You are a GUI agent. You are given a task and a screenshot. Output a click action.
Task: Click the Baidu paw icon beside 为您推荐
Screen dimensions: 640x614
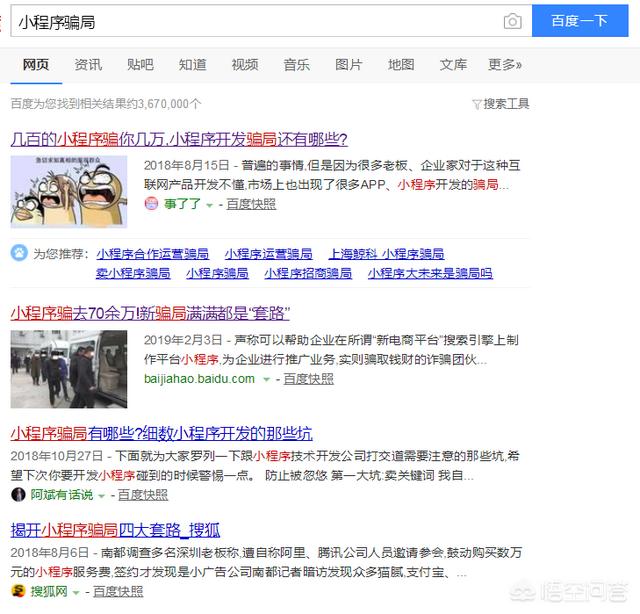point(19,253)
